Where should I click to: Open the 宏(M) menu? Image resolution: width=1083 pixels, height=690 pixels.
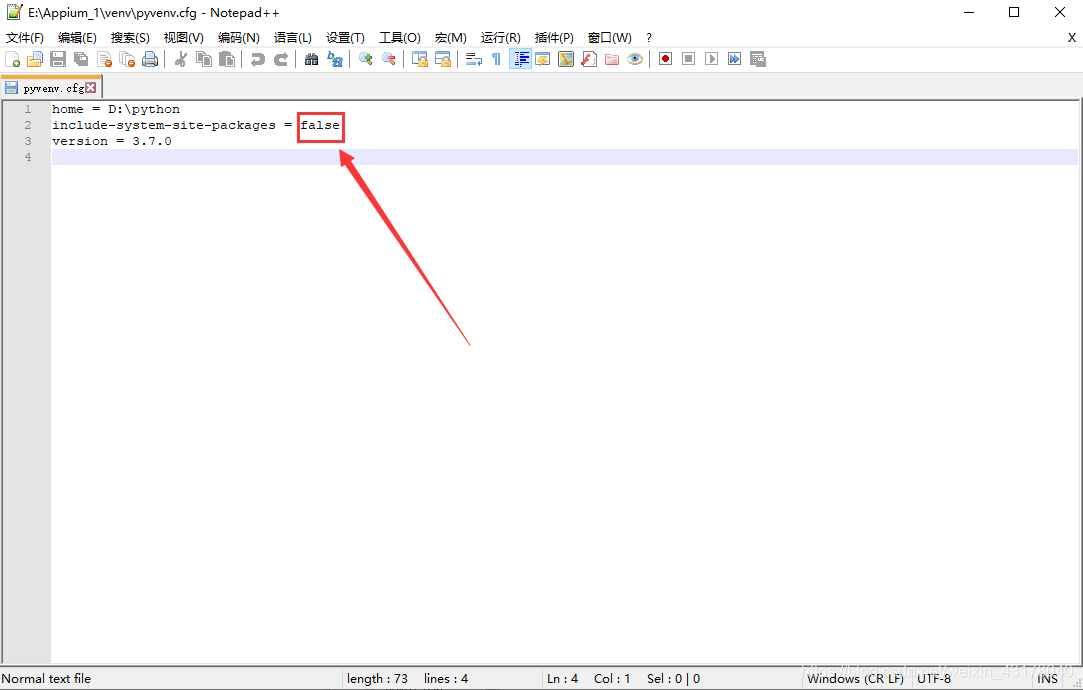point(450,37)
